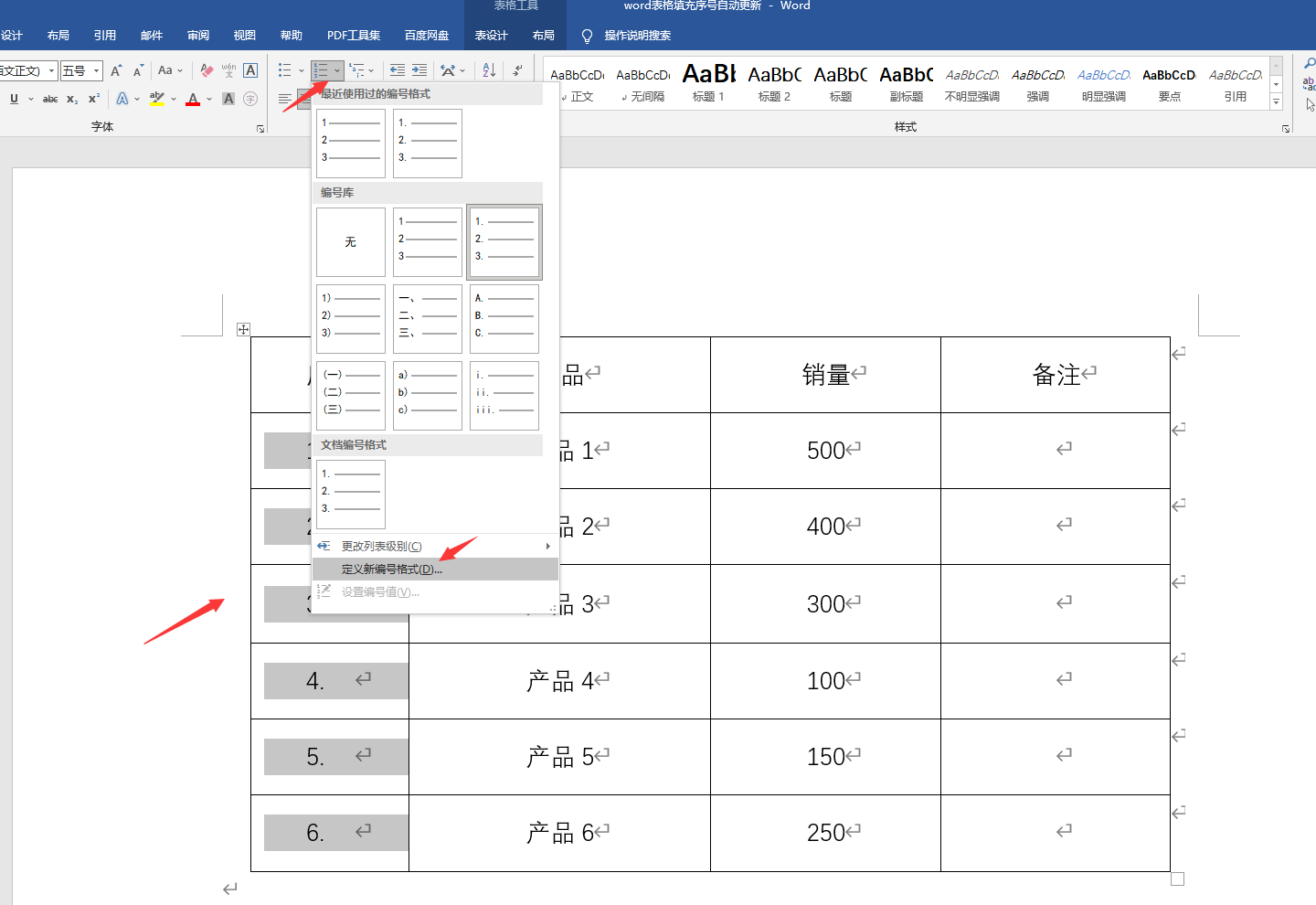Image resolution: width=1316 pixels, height=905 pixels.
Task: Apply red font color
Action: tap(193, 99)
